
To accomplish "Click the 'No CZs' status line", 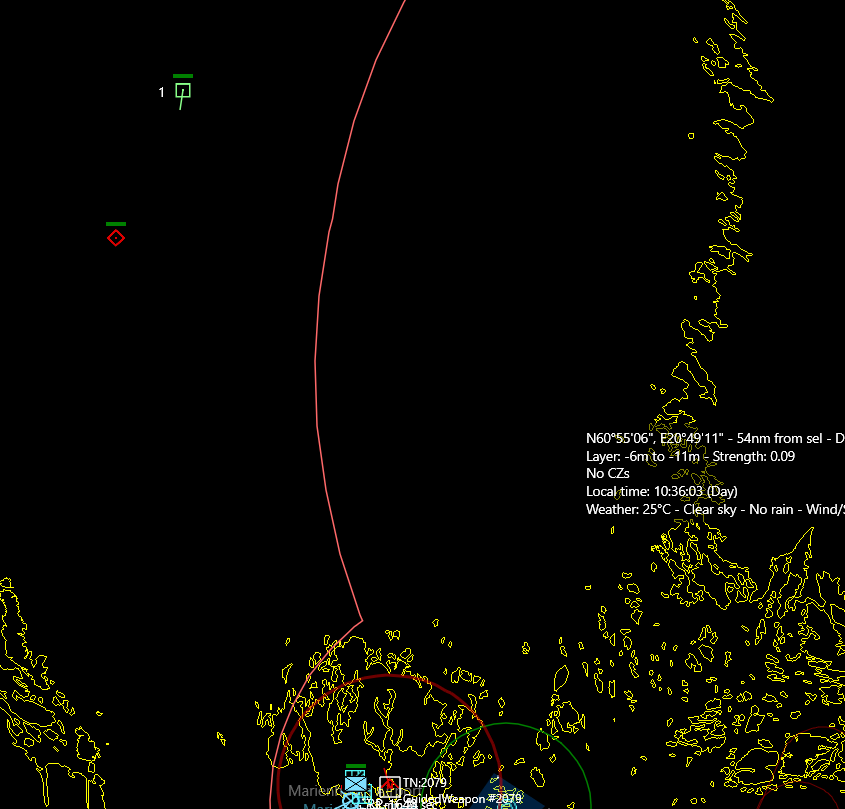I will [x=607, y=474].
